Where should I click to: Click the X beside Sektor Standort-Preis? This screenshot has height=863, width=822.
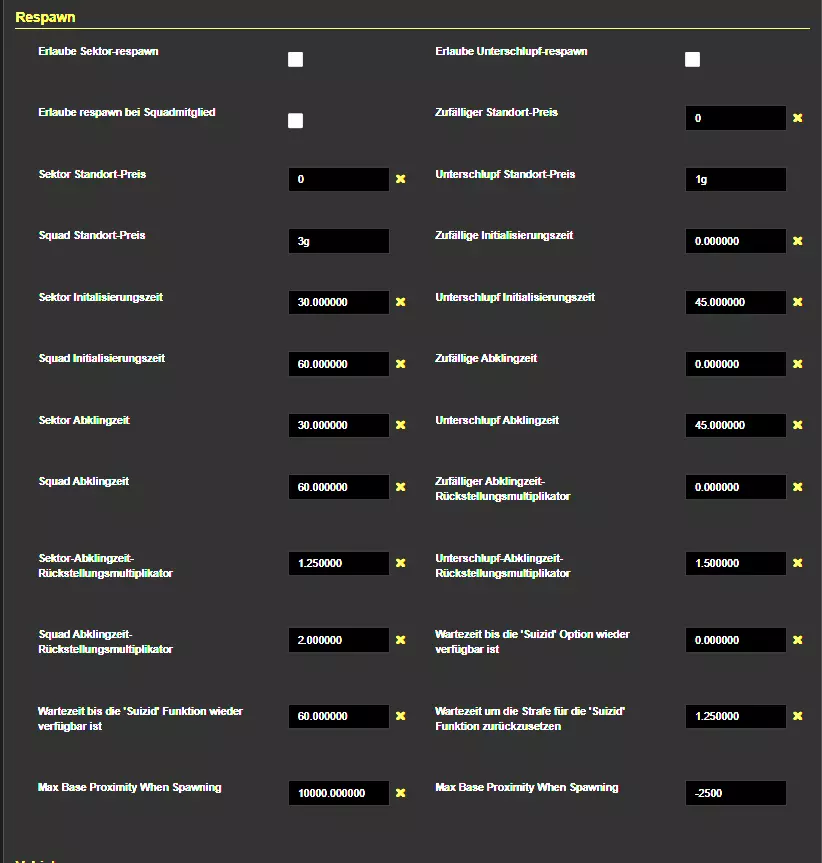pos(400,179)
